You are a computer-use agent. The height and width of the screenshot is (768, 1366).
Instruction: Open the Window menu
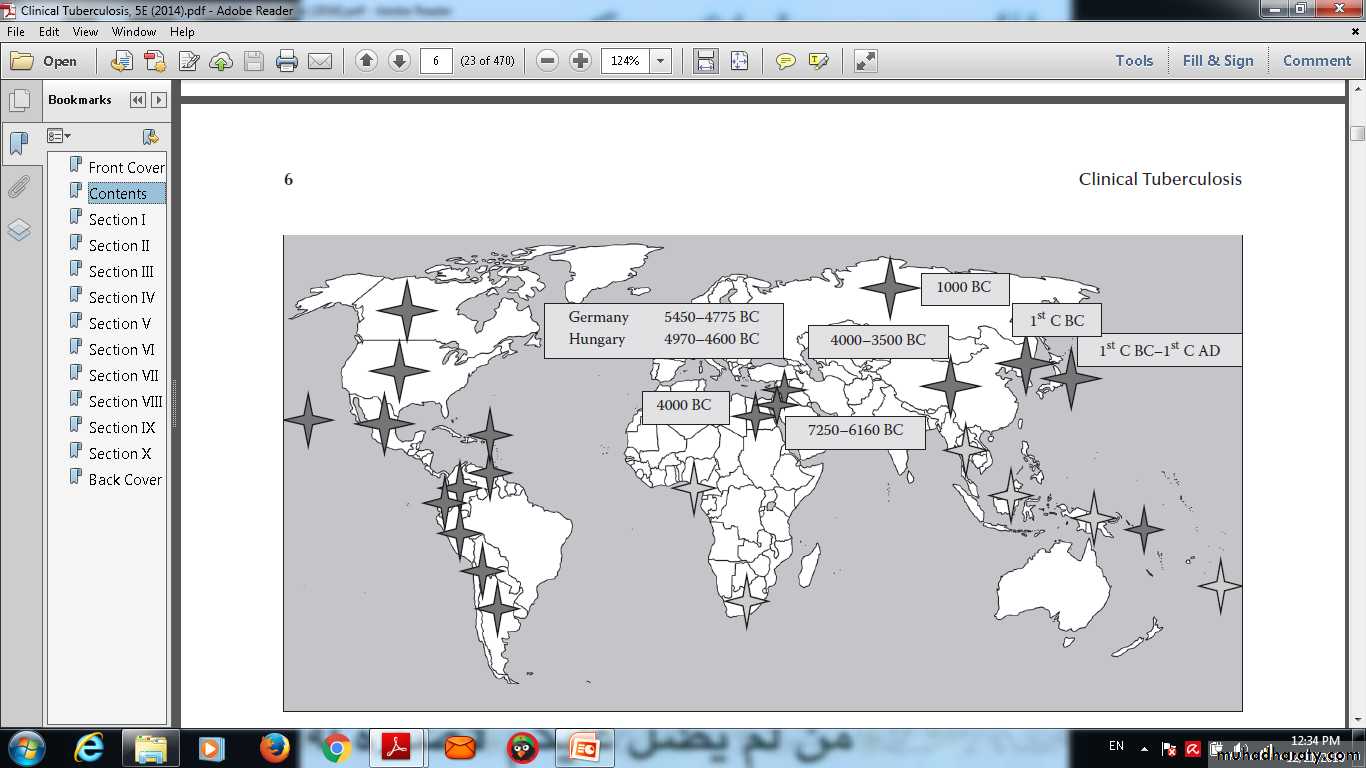(134, 32)
